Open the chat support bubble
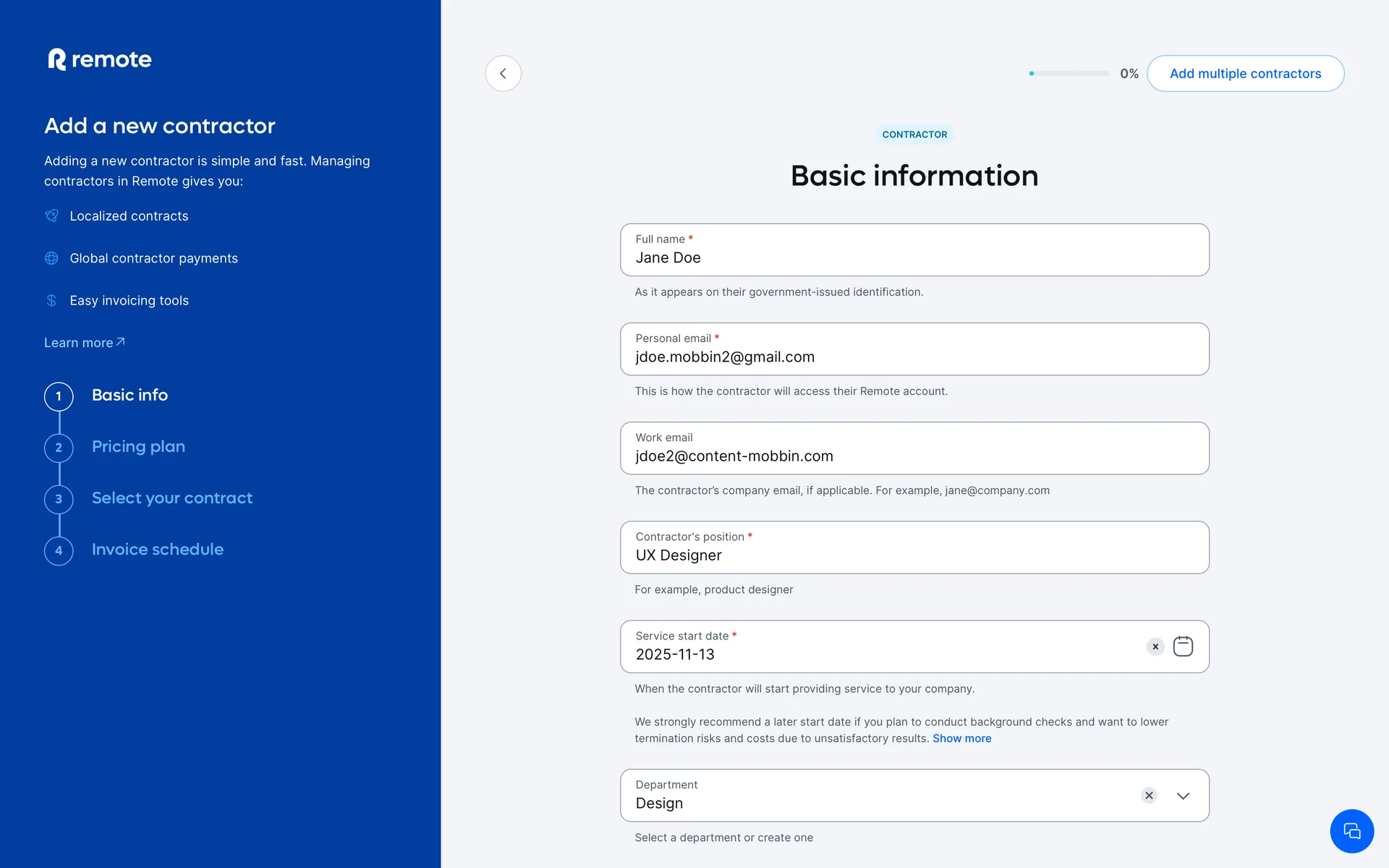 coord(1351,831)
